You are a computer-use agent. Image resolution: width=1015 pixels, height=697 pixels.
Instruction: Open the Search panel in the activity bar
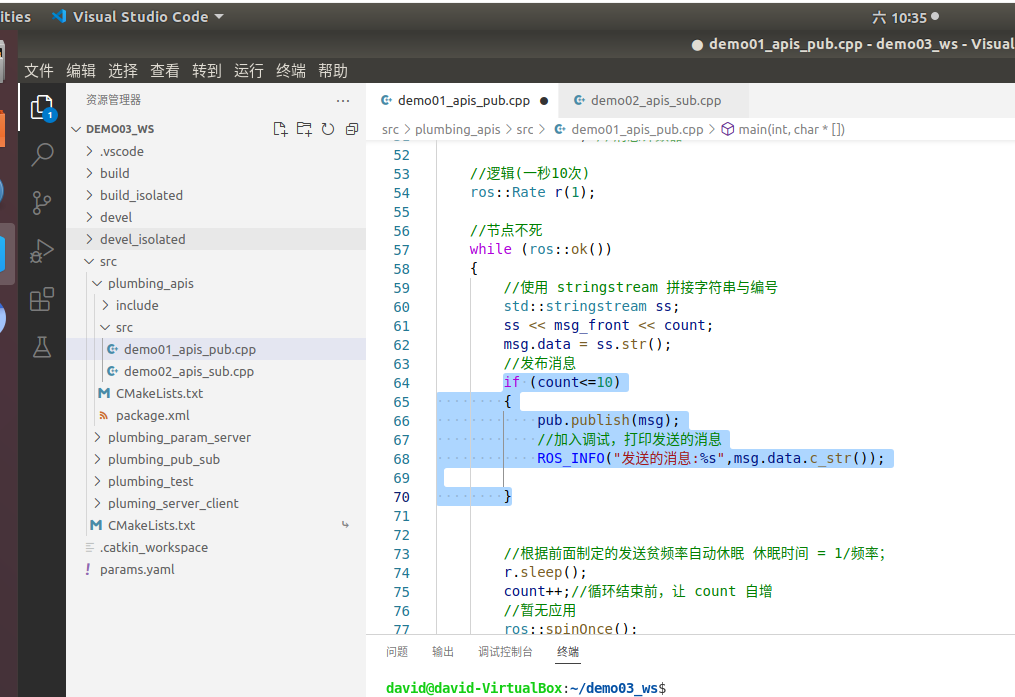(41, 153)
